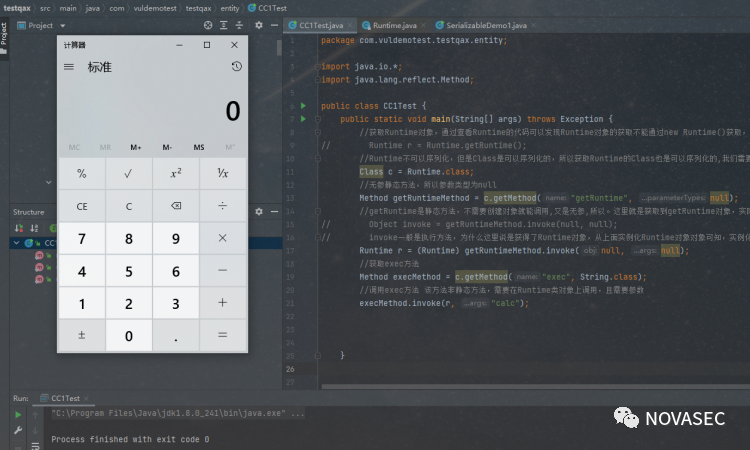Click the Calculator backspace key
The height and width of the screenshot is (450, 750).
point(176,206)
